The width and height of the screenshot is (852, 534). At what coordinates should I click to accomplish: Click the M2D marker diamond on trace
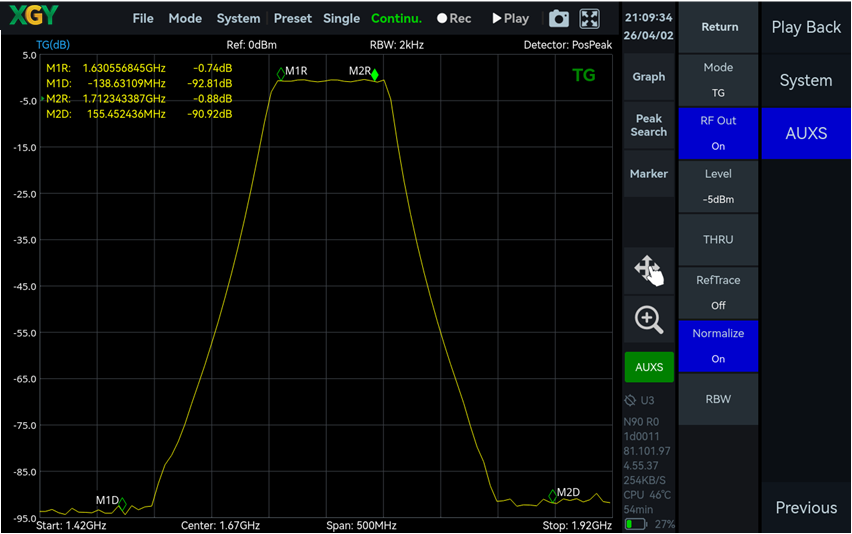[553, 495]
